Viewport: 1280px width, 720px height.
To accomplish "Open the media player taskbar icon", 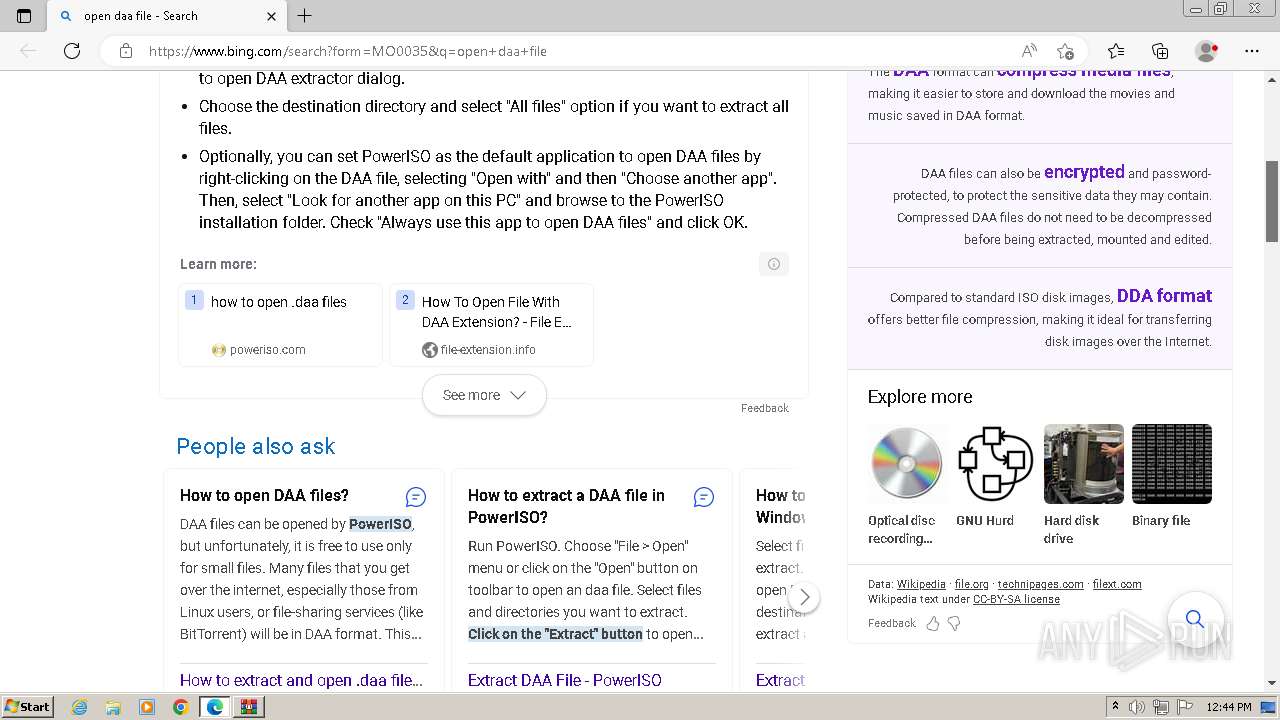I will [147, 707].
